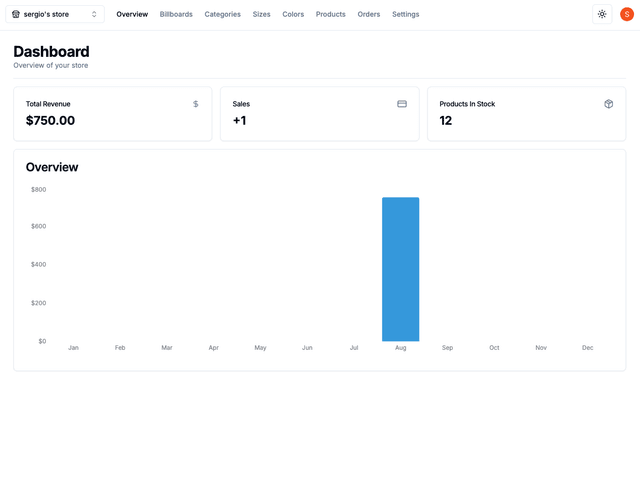The height and width of the screenshot is (483, 640).
Task: Navigate to Categories
Action: [x=222, y=14]
